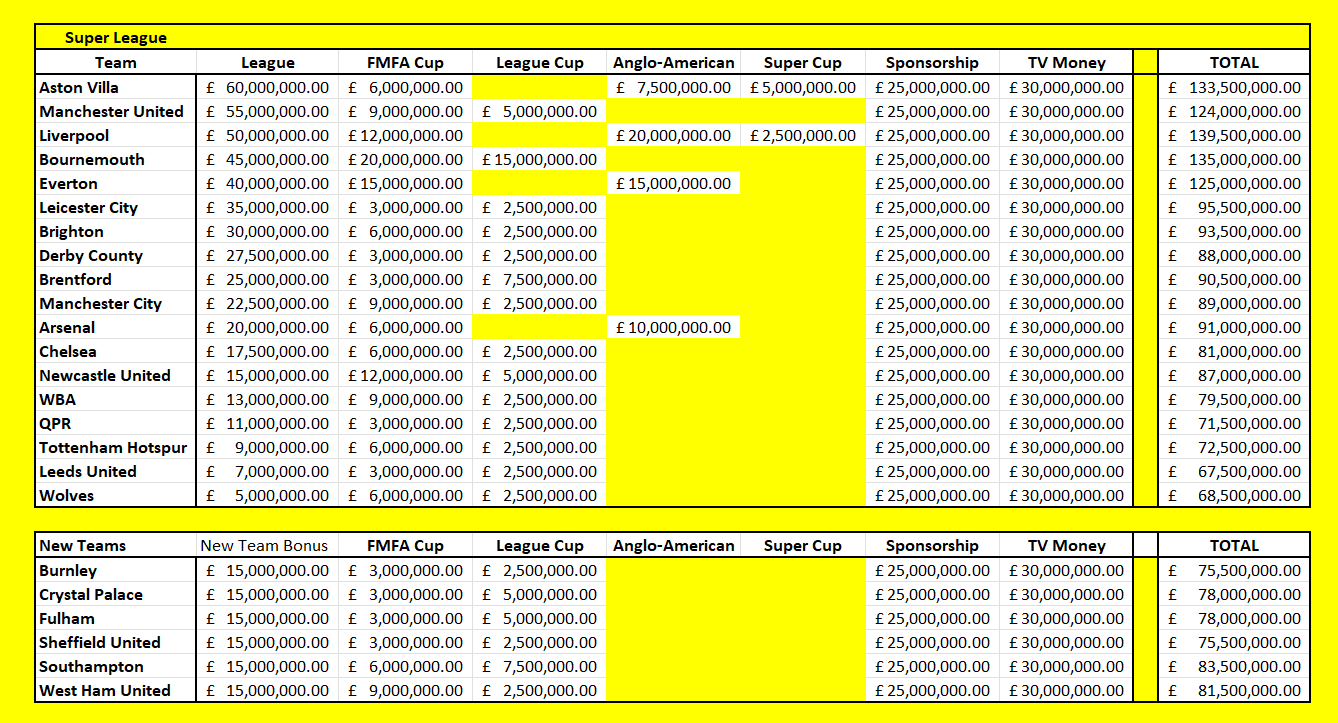
Task: Select Bournemouth's FMFA Cup £20,000,000.00 cell
Action: (x=405, y=159)
